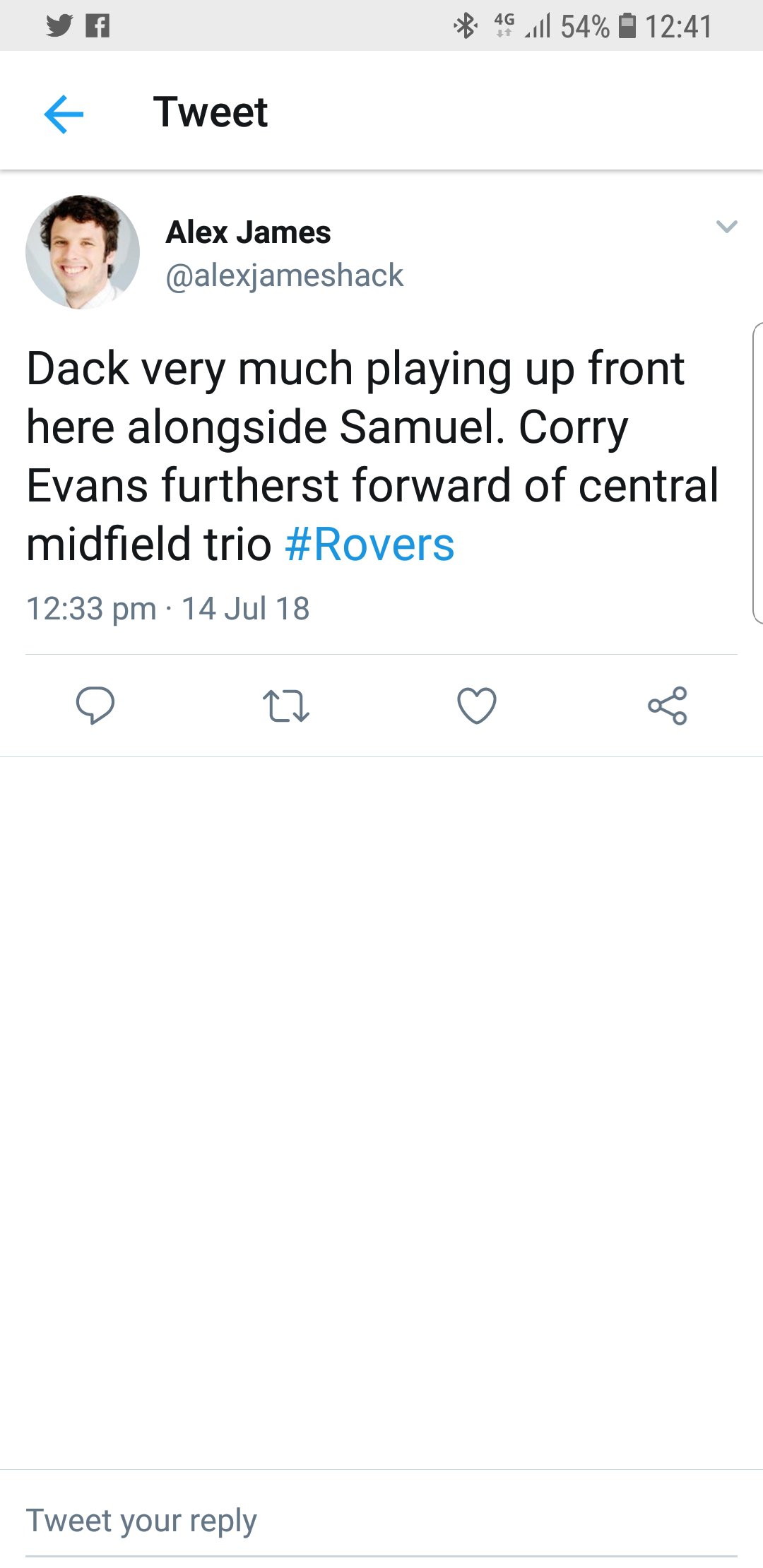Tap the 12:41 status bar clock

[x=678, y=26]
